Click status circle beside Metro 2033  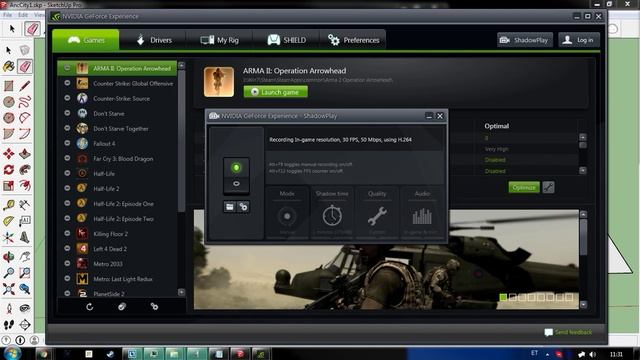[67, 264]
